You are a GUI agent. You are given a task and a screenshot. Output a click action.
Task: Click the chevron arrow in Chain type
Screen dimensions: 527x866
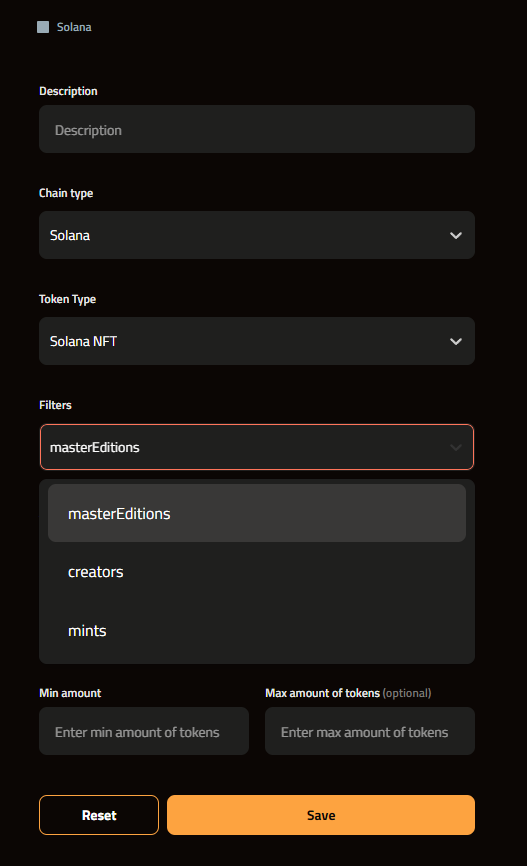456,235
